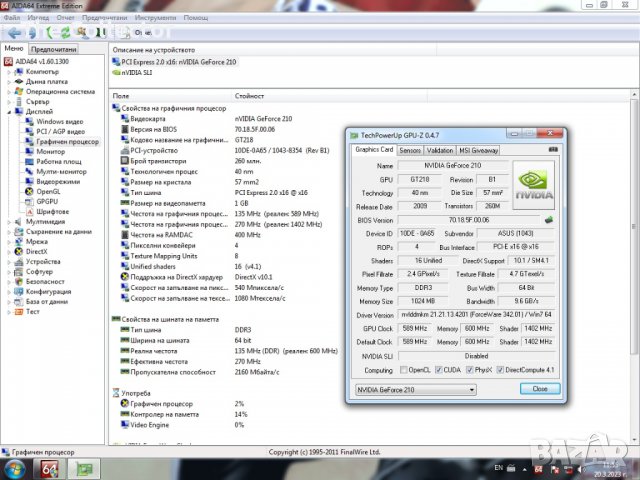Click the NVIDIA logo in GPU-Z

[533, 185]
